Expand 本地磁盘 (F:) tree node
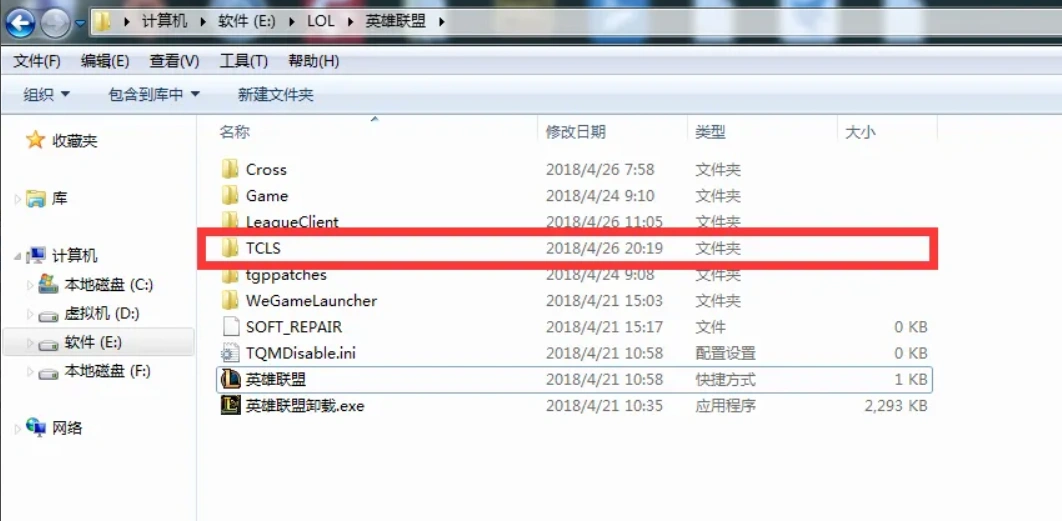 coord(30,372)
